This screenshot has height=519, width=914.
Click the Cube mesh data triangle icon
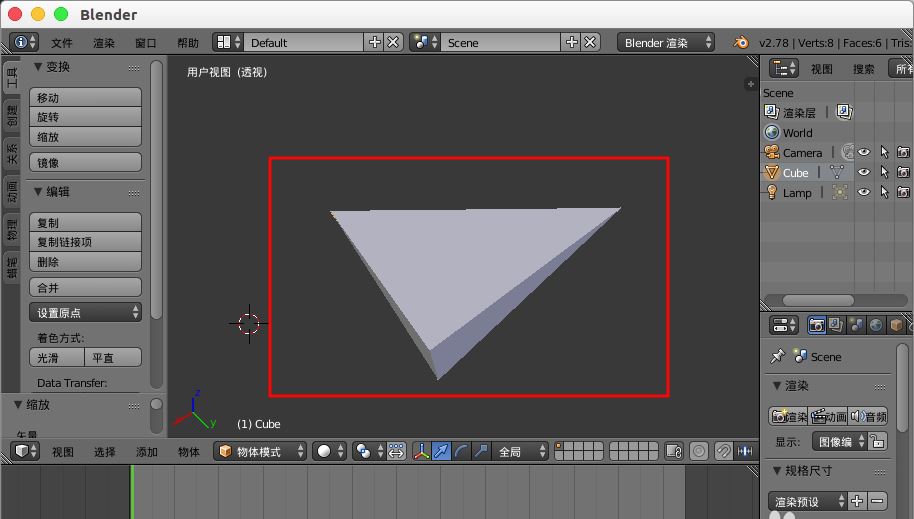pos(837,172)
